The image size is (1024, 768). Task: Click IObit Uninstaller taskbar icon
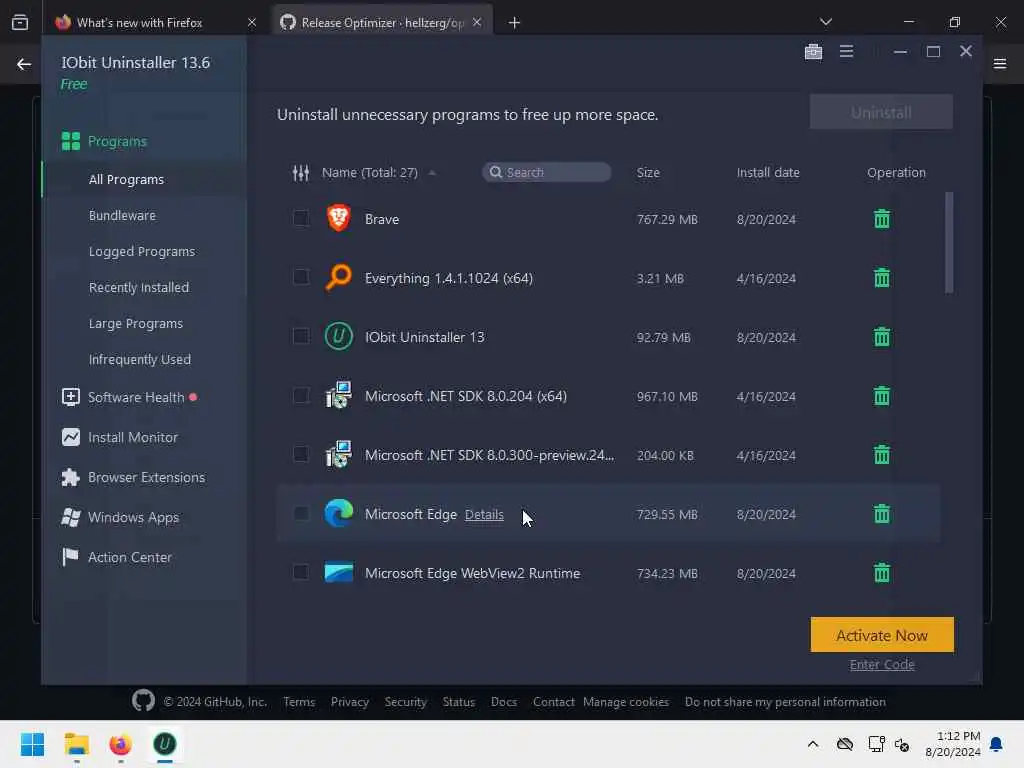pos(165,744)
